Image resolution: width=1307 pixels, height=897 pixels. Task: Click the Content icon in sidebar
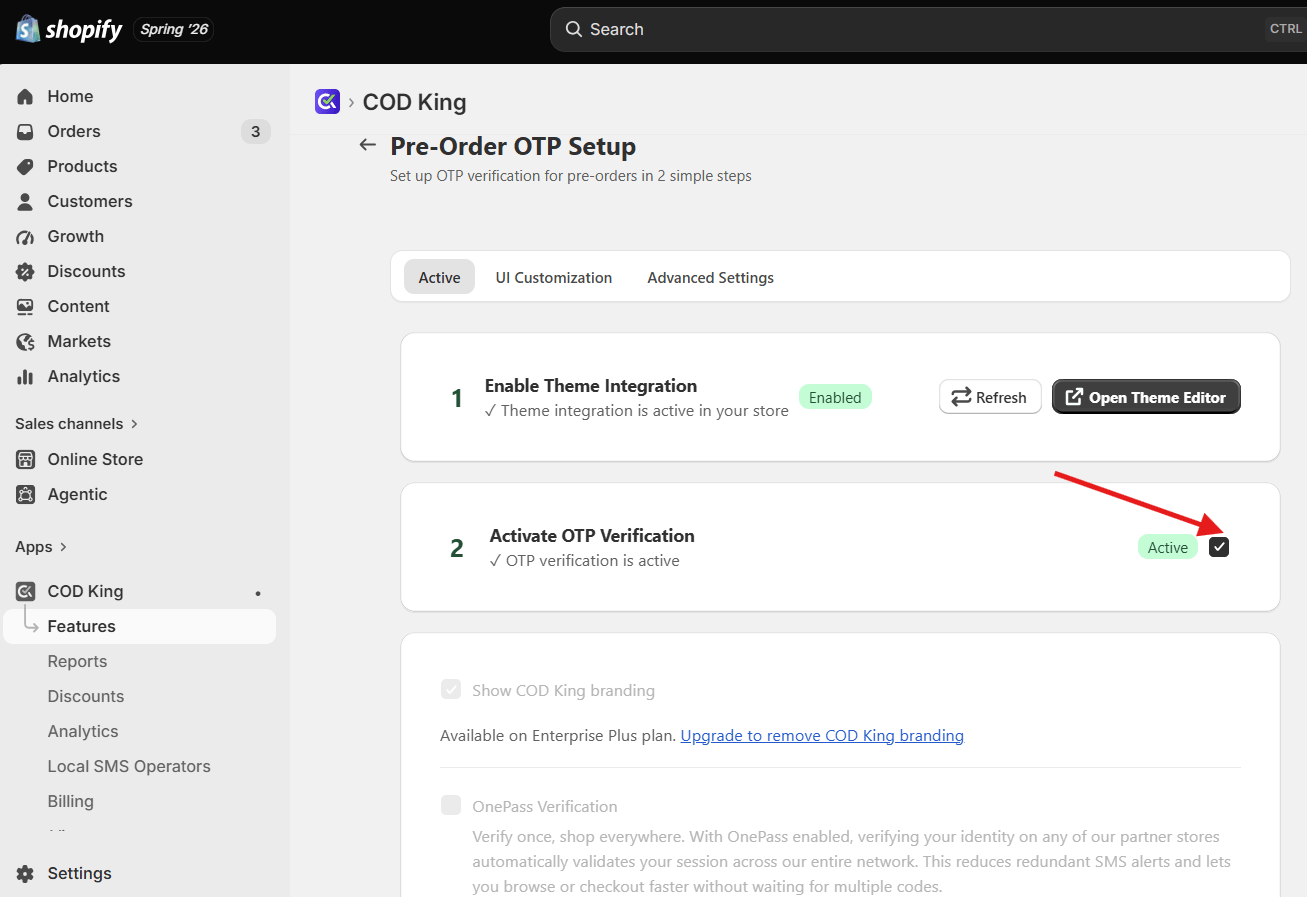pyautogui.click(x=26, y=306)
